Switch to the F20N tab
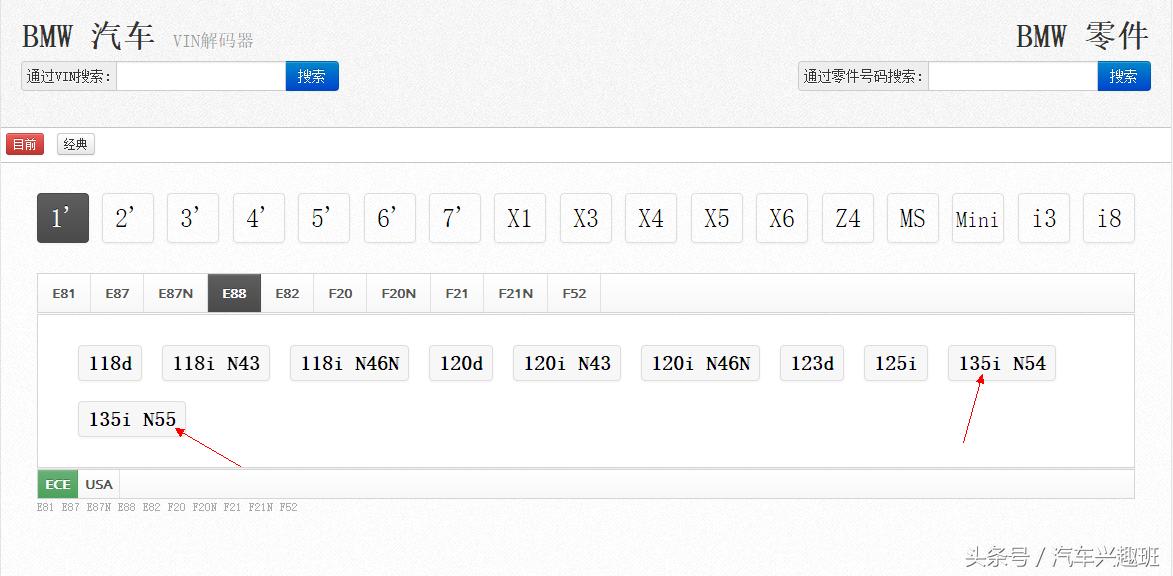Image resolution: width=1173 pixels, height=576 pixels. pos(399,293)
